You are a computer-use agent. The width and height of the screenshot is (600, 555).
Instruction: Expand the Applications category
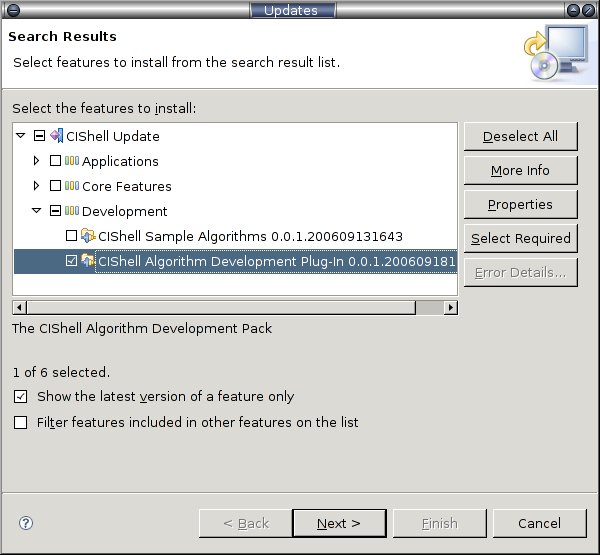pyautogui.click(x=36, y=161)
